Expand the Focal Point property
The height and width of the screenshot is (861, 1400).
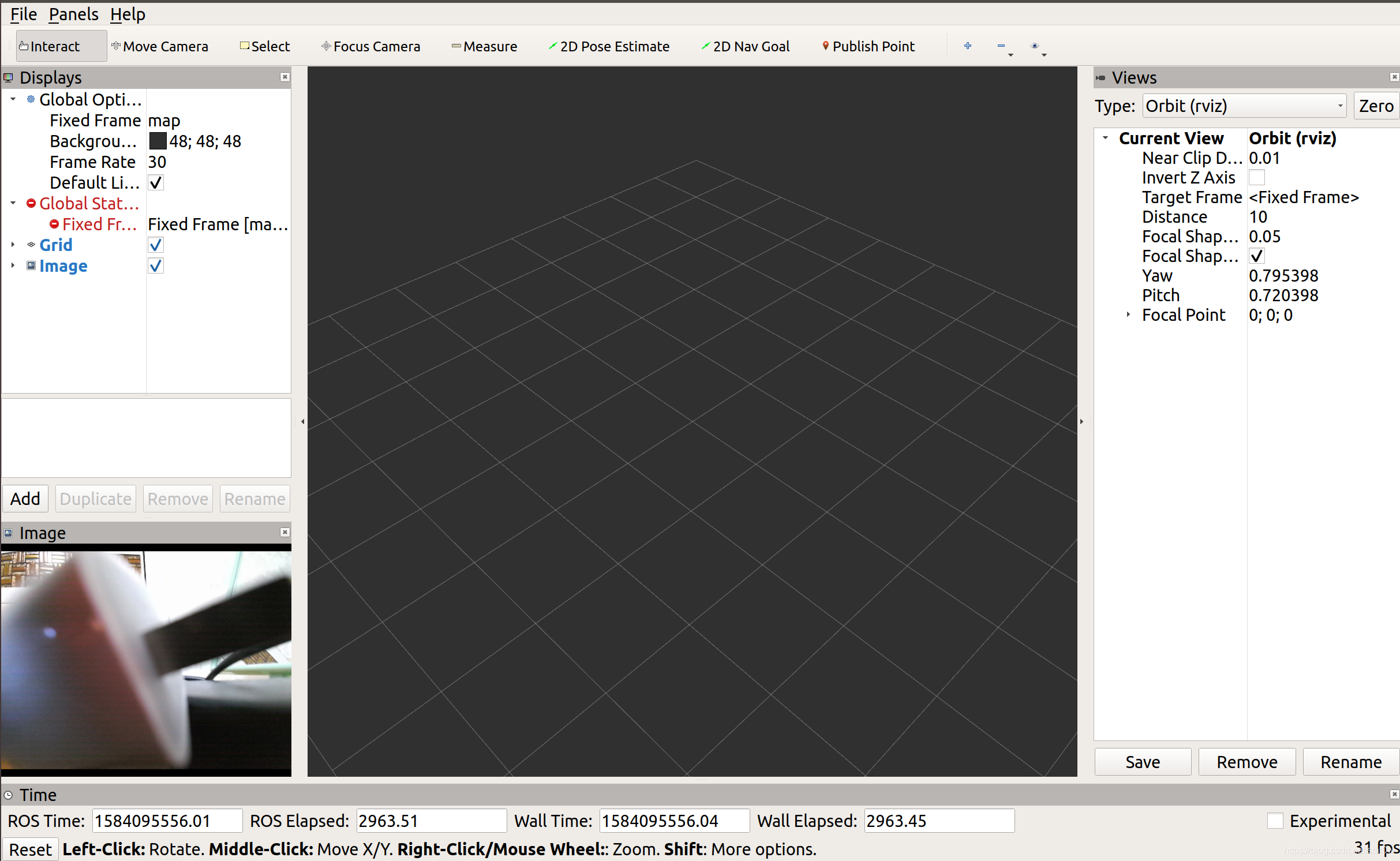[1121, 315]
